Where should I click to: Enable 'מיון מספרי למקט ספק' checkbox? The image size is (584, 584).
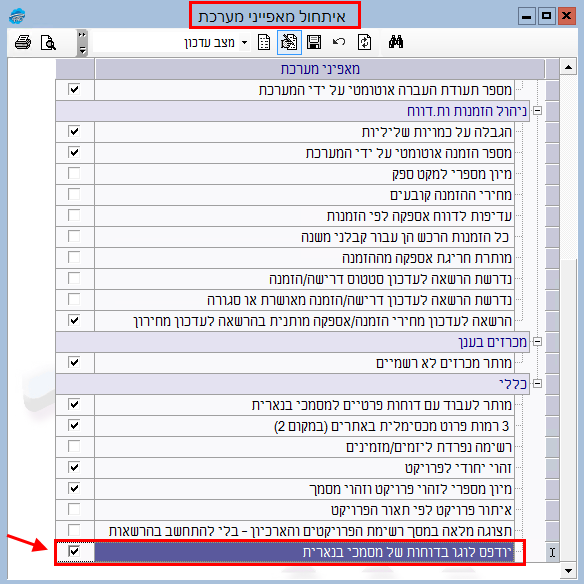click(74, 173)
